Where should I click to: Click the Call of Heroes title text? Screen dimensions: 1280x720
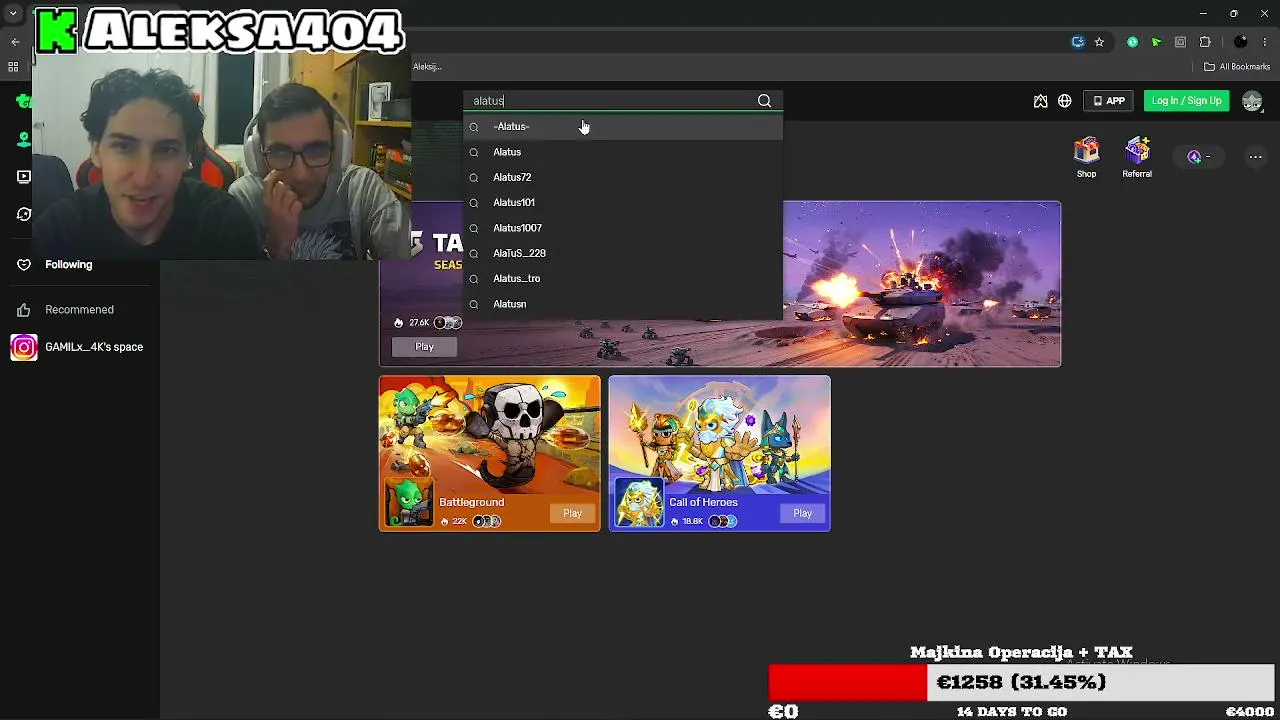[x=703, y=502]
